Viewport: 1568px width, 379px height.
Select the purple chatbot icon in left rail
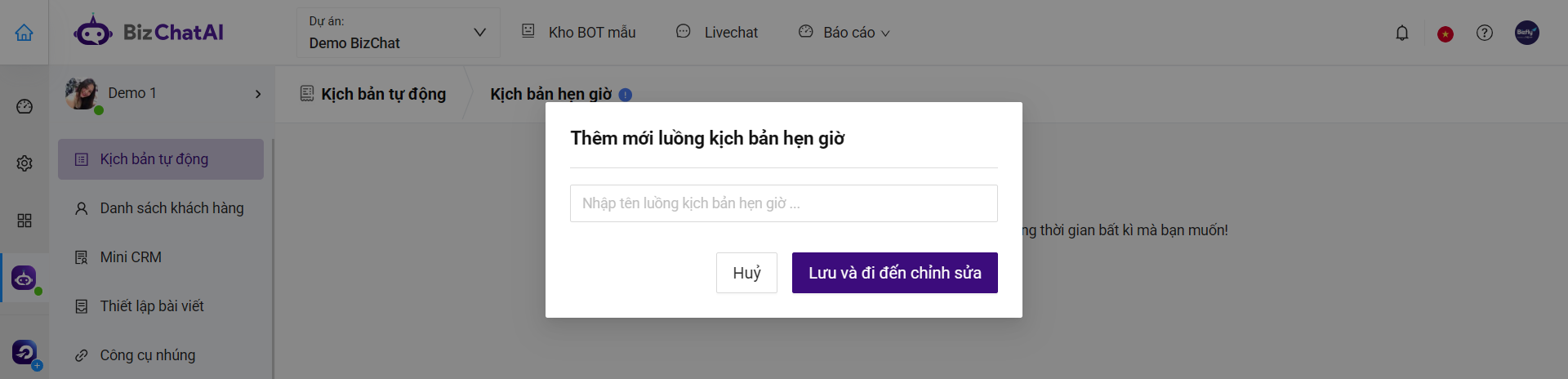24,278
